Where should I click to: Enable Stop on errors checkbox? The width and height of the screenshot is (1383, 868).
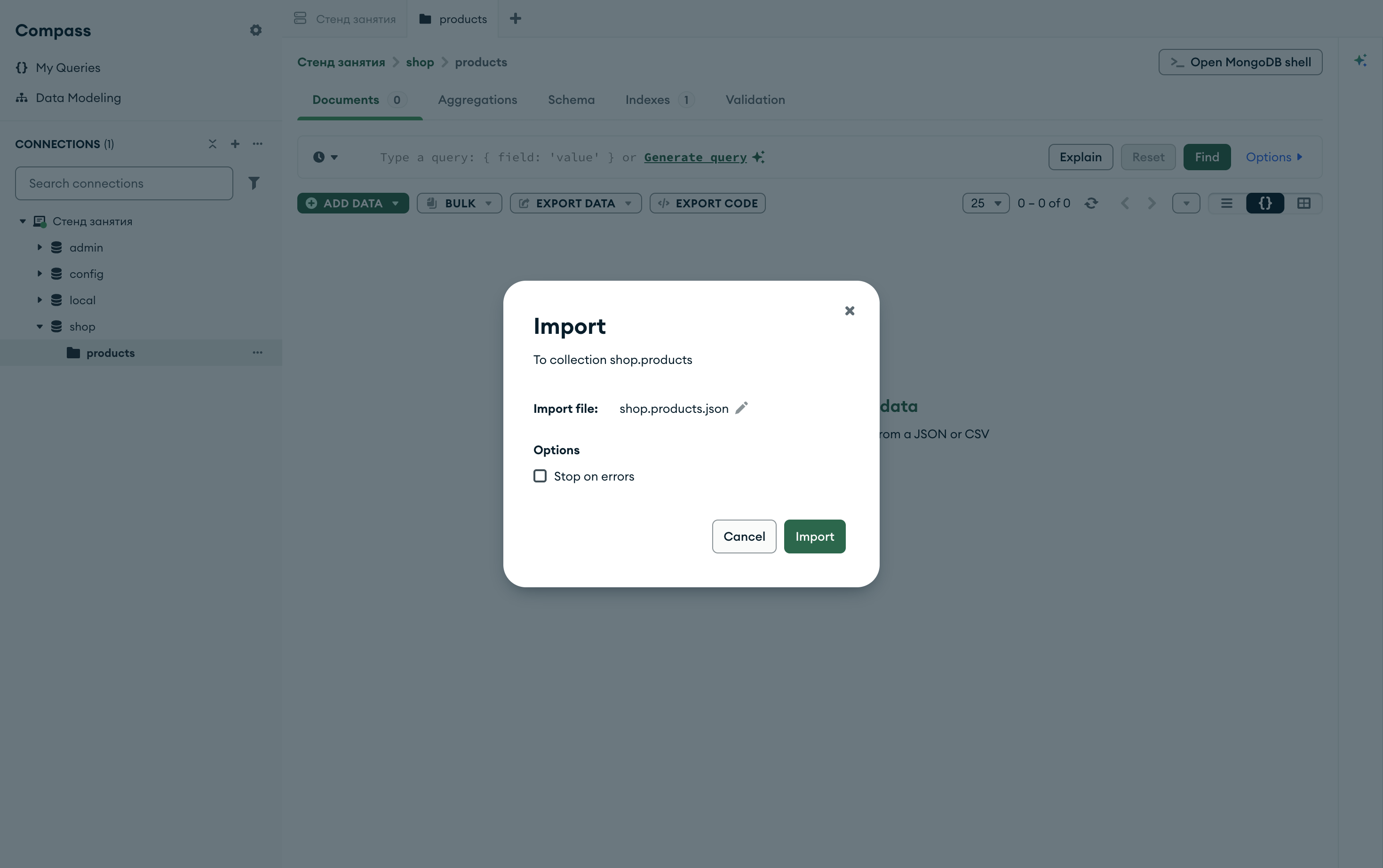point(540,476)
